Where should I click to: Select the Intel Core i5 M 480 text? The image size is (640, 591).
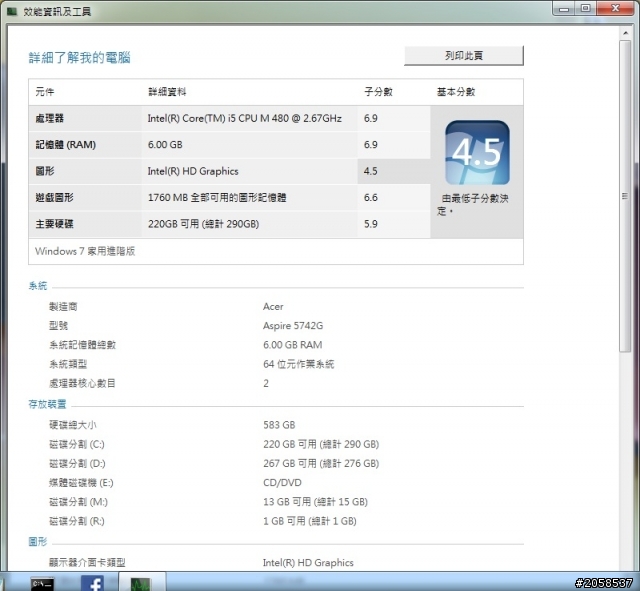point(244,118)
